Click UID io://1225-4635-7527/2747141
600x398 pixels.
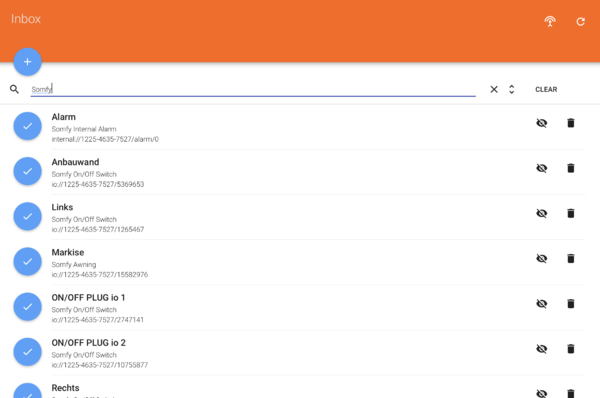coord(98,320)
